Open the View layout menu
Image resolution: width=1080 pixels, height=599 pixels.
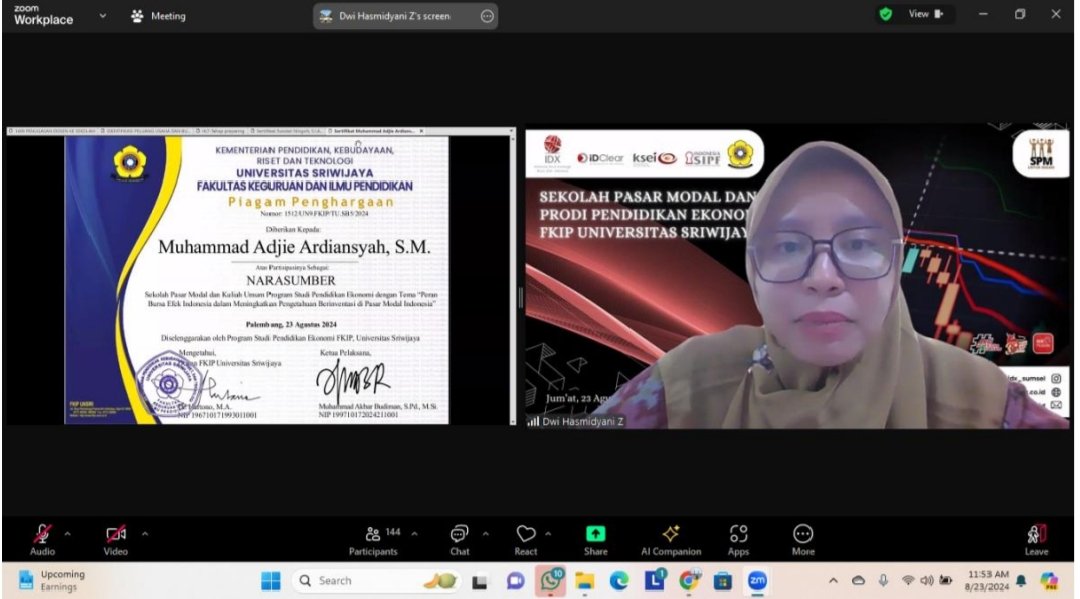tap(925, 14)
